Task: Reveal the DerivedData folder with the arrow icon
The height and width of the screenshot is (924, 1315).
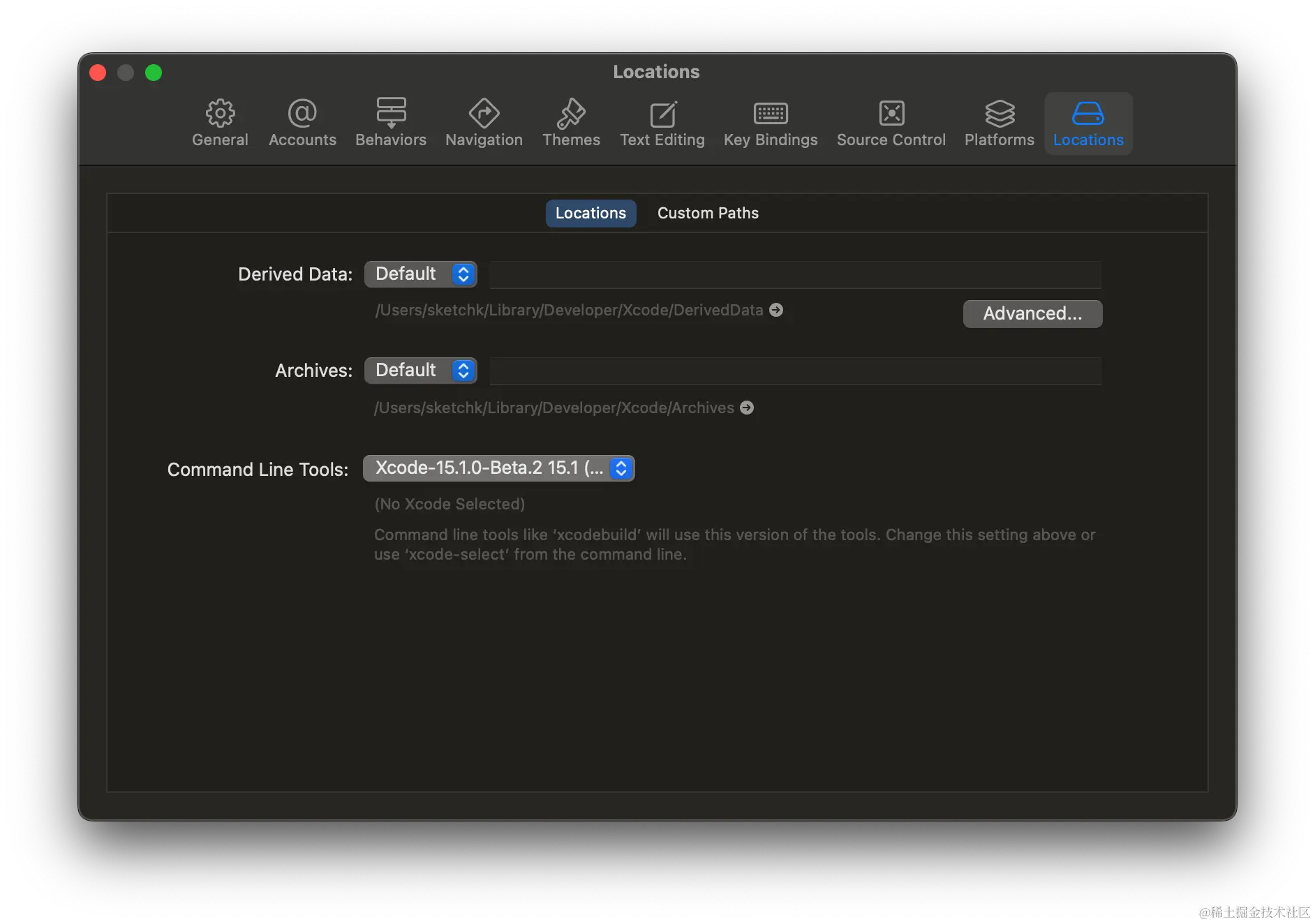Action: 776,310
